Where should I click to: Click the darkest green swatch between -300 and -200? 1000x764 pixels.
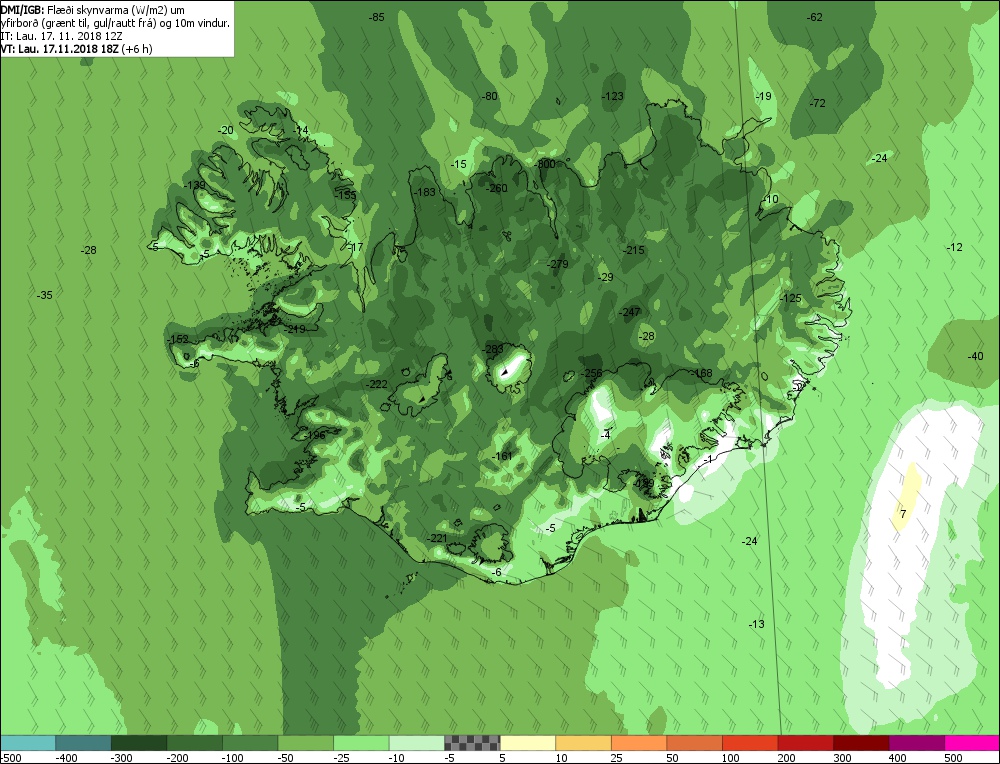139,743
